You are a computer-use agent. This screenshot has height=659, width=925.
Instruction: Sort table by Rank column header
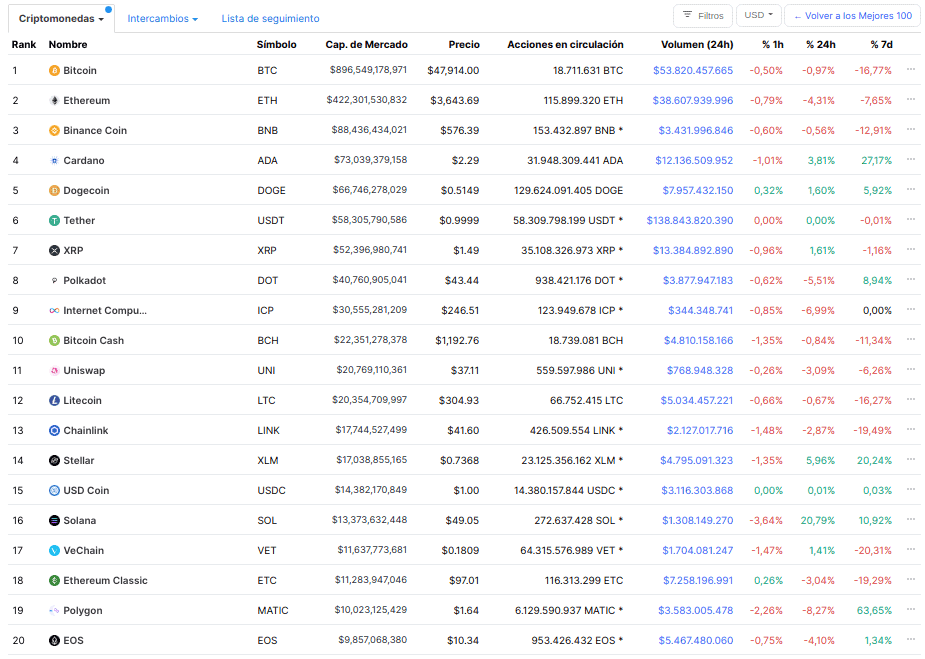24,45
